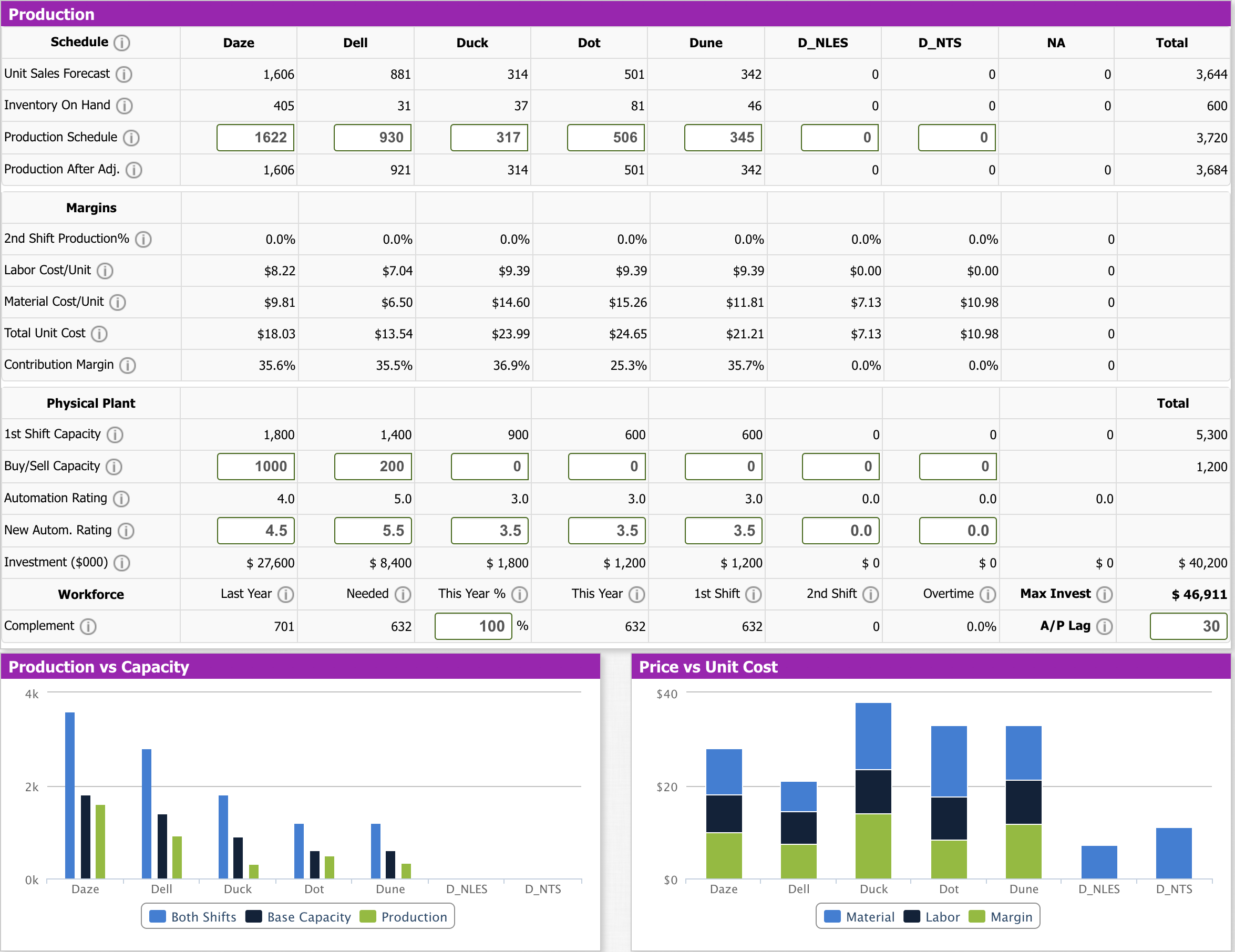Click the Inventory On Hand info icon

click(125, 106)
